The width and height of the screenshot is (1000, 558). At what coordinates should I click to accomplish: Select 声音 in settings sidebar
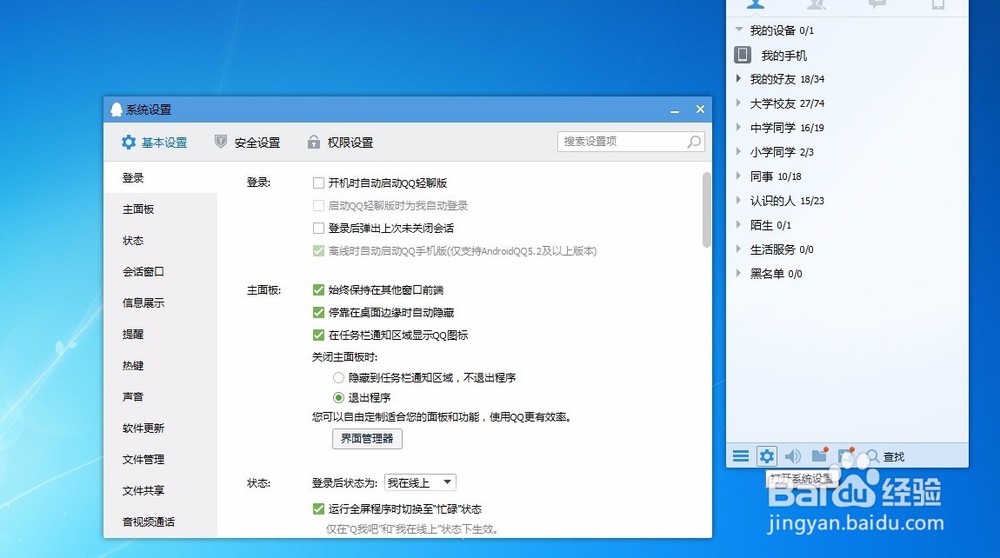160,397
